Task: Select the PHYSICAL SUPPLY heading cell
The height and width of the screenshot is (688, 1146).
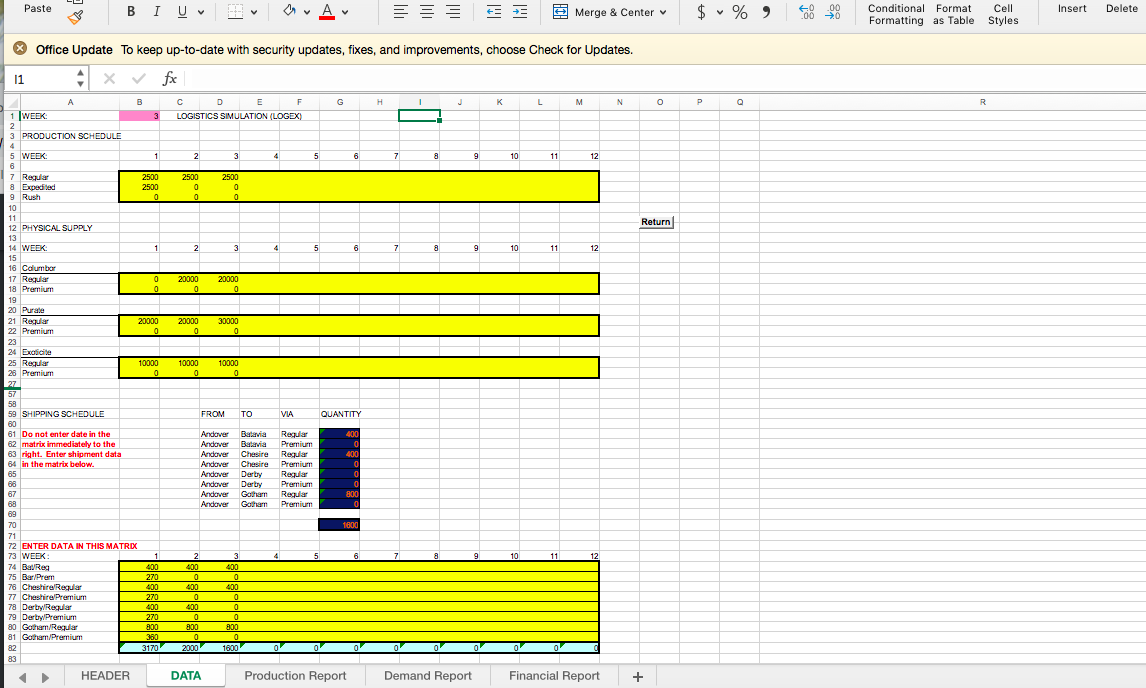Action: pyautogui.click(x=57, y=228)
